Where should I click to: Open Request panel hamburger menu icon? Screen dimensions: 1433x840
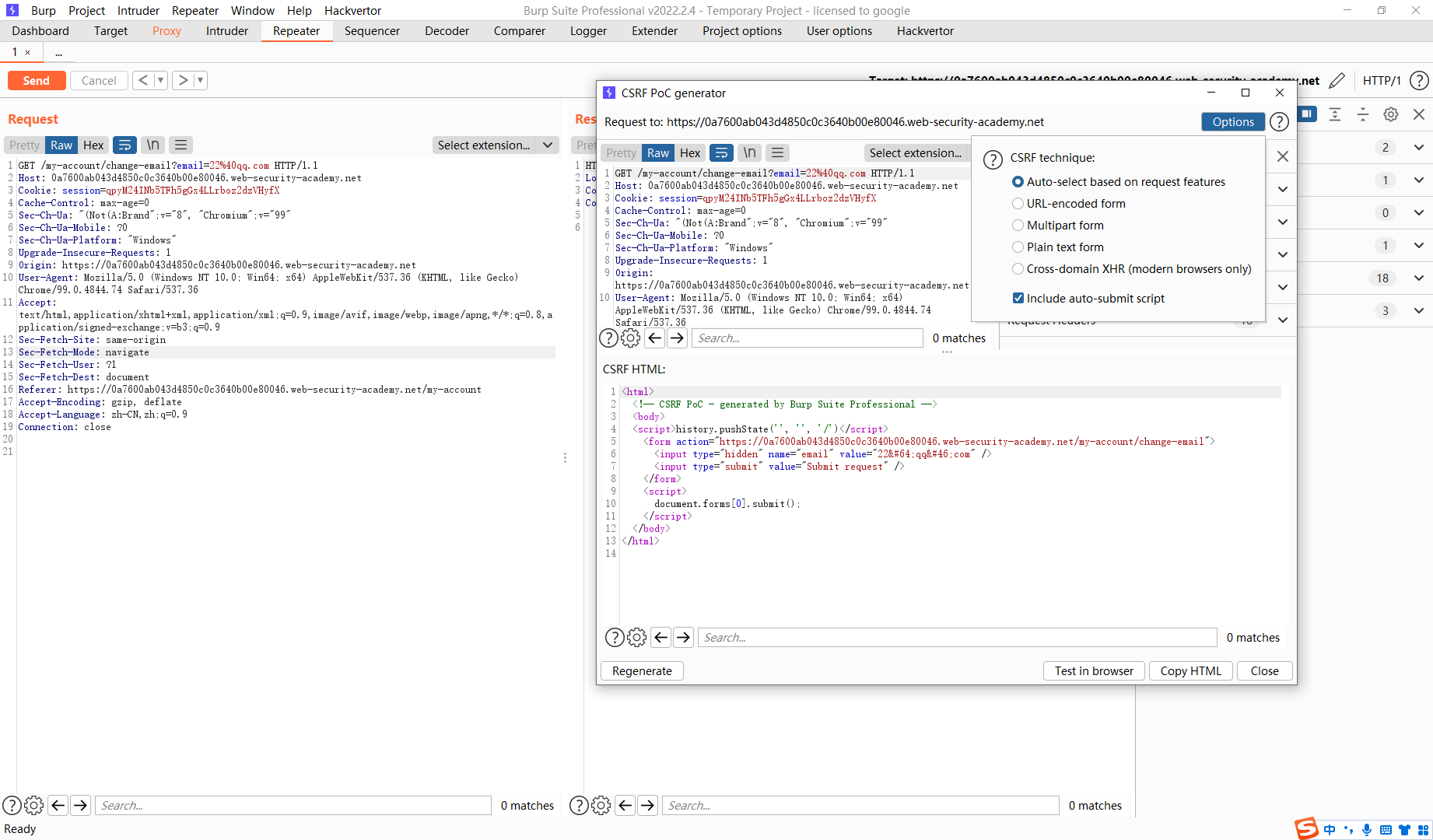click(181, 145)
